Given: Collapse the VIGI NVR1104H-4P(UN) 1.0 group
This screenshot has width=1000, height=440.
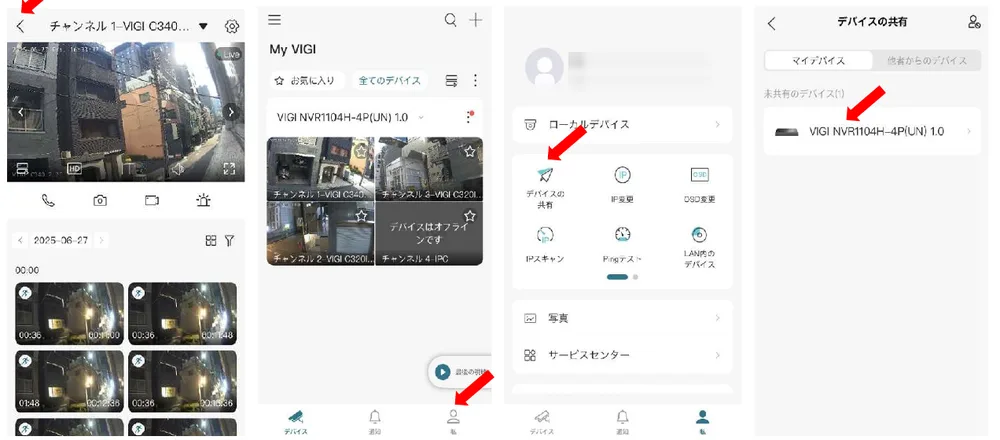Looking at the screenshot, I should [x=420, y=117].
